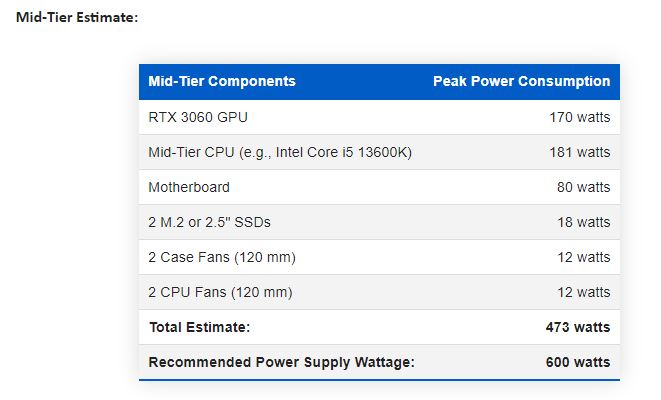The width and height of the screenshot is (661, 400).
Task: Click the 'Mid-Tier Estimate:' heading
Action: tap(77, 19)
